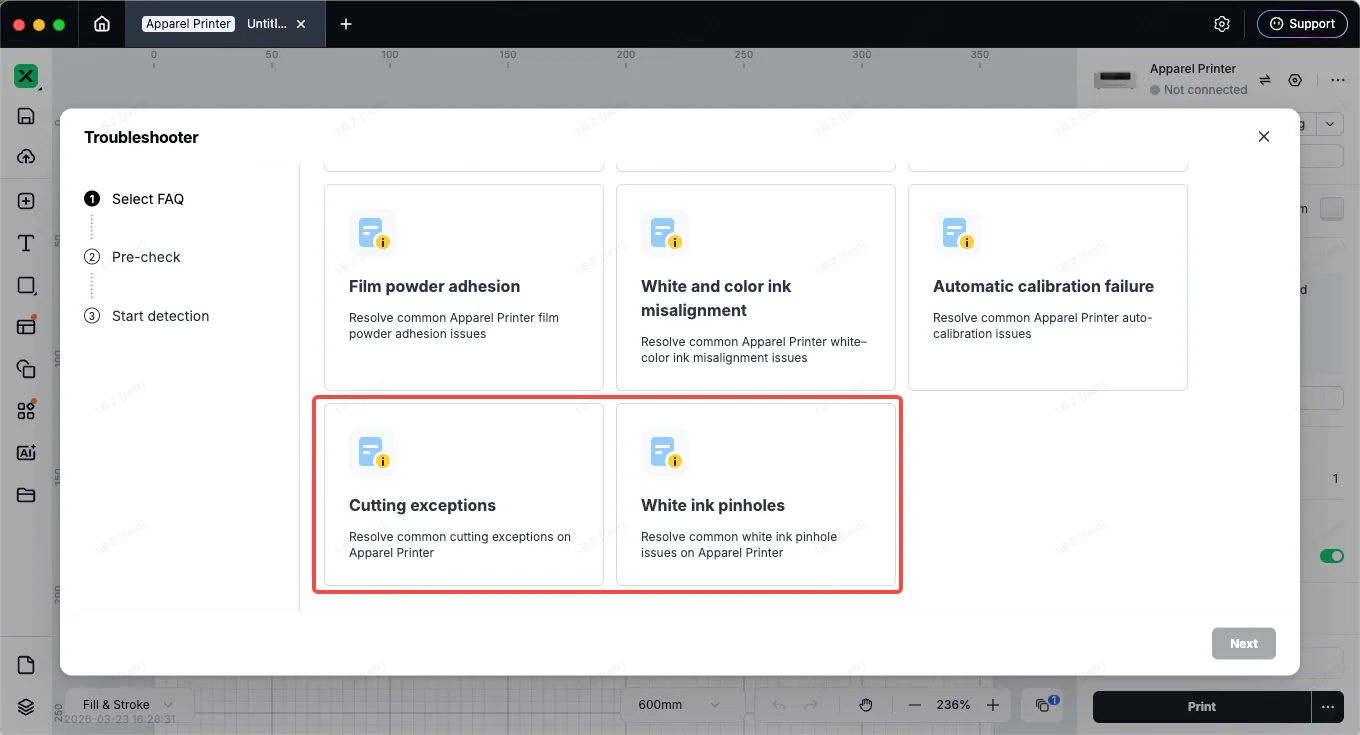Select the rectangle shape tool
Viewport: 1360px width, 735px height.
click(26, 285)
